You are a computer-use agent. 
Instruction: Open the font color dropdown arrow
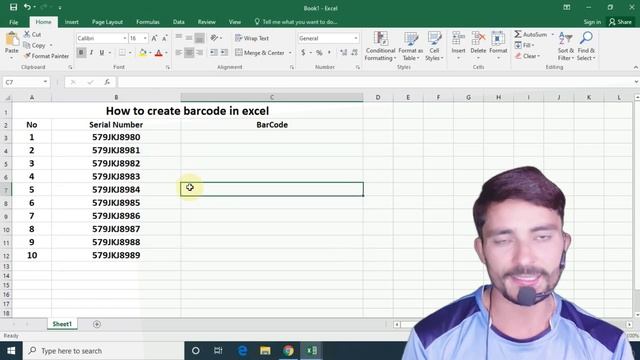point(166,53)
